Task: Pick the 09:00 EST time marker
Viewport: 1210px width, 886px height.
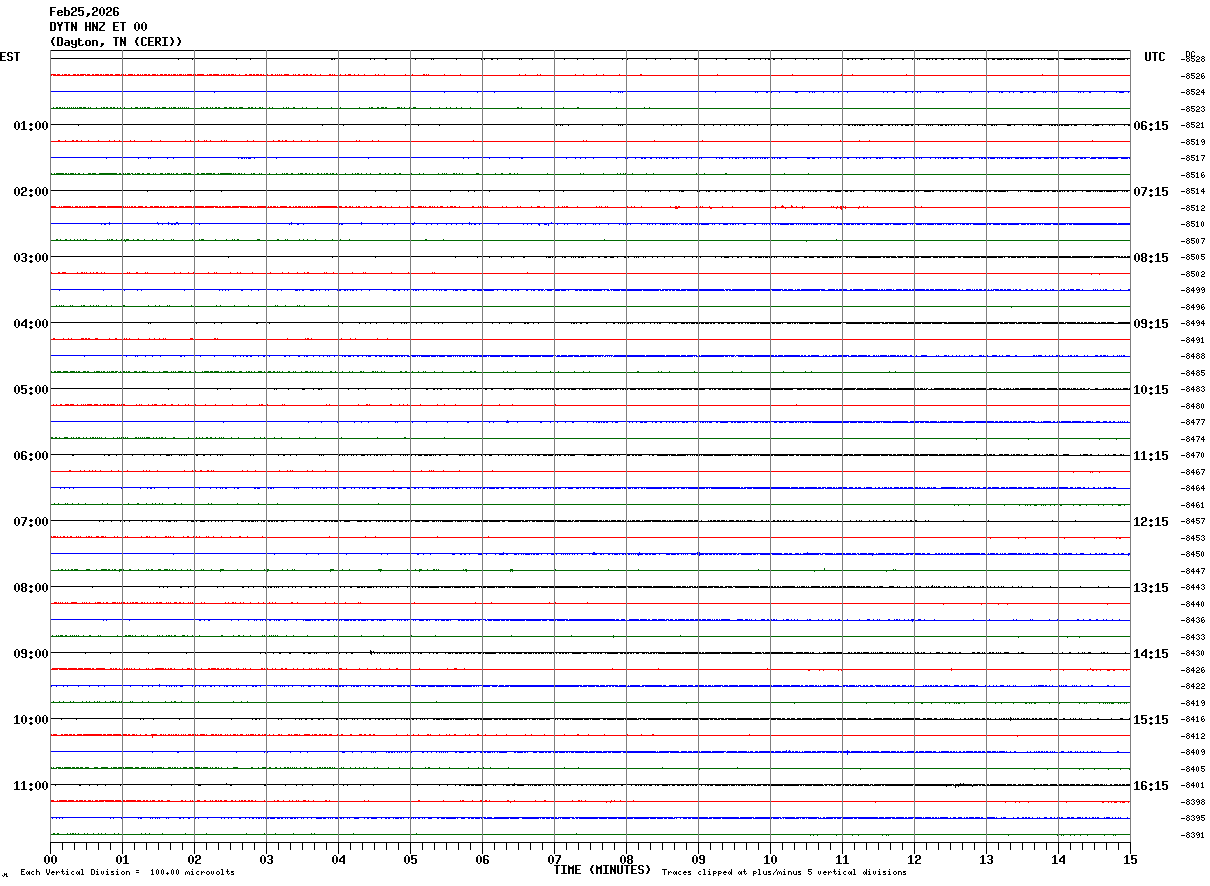Action: pos(30,654)
